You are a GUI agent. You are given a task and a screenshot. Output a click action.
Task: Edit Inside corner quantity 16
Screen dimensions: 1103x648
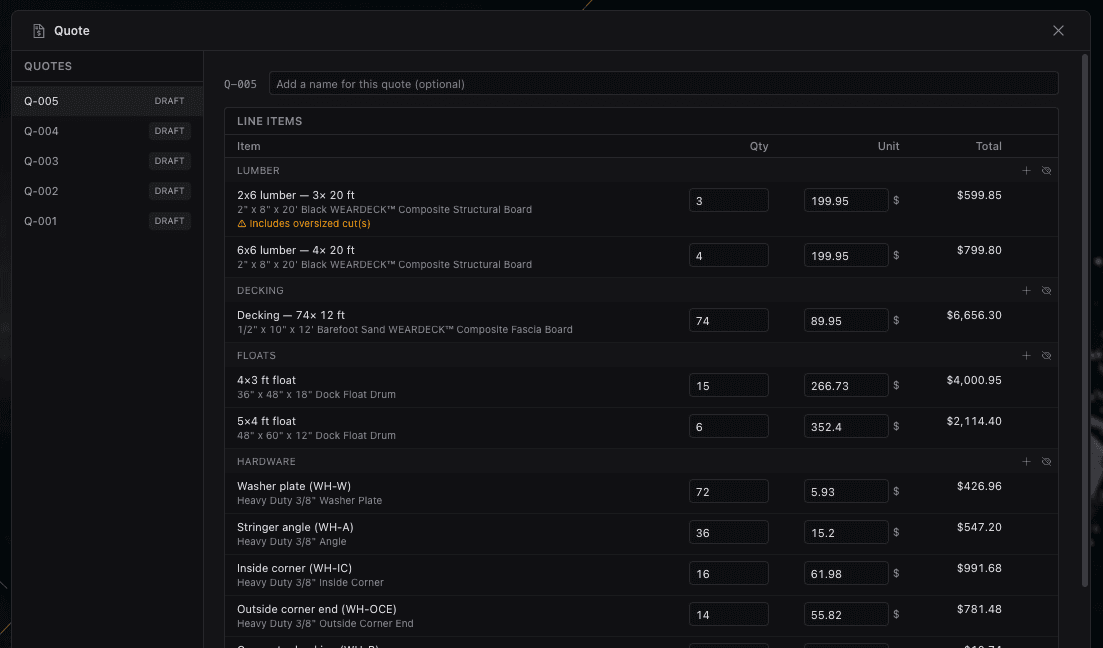pyautogui.click(x=729, y=573)
